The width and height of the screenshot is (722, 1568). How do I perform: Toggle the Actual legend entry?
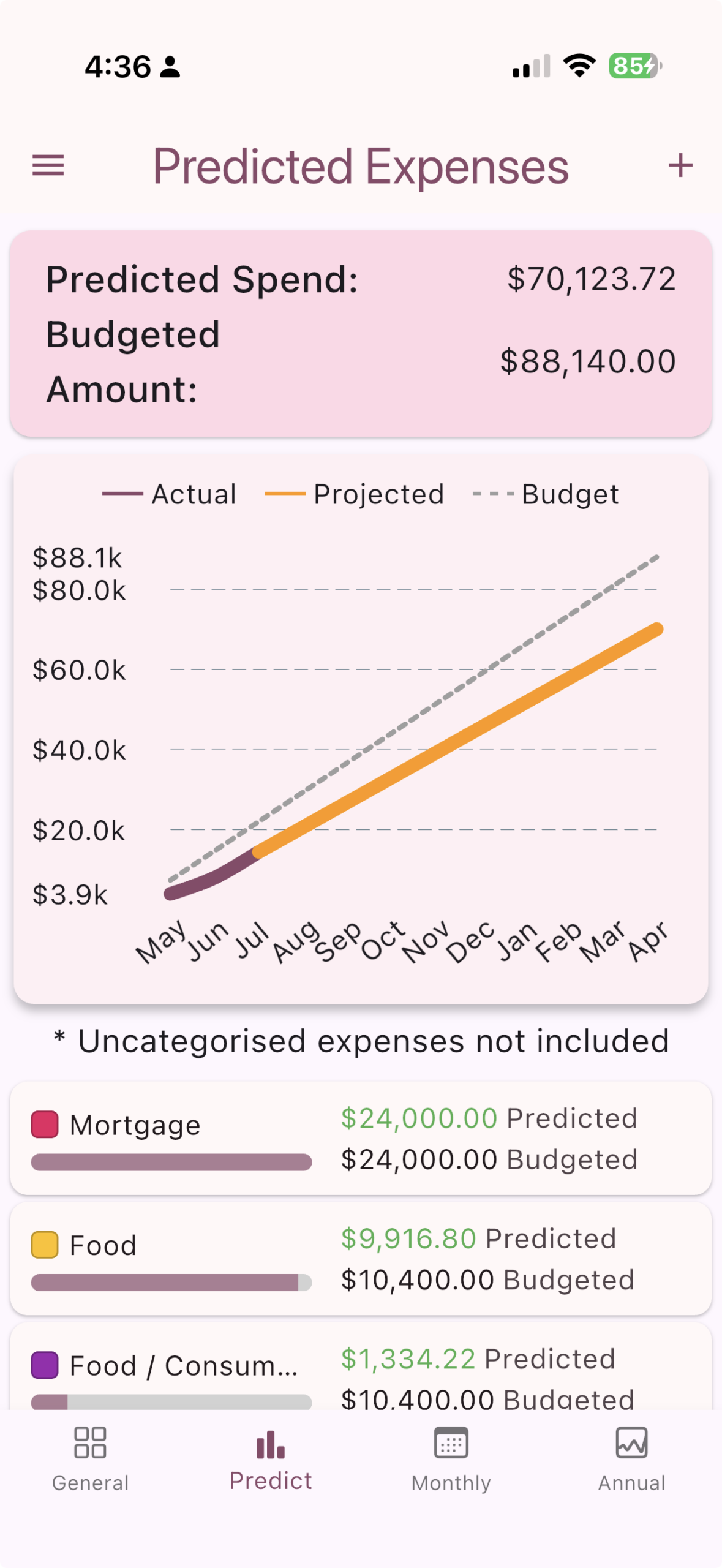(169, 494)
